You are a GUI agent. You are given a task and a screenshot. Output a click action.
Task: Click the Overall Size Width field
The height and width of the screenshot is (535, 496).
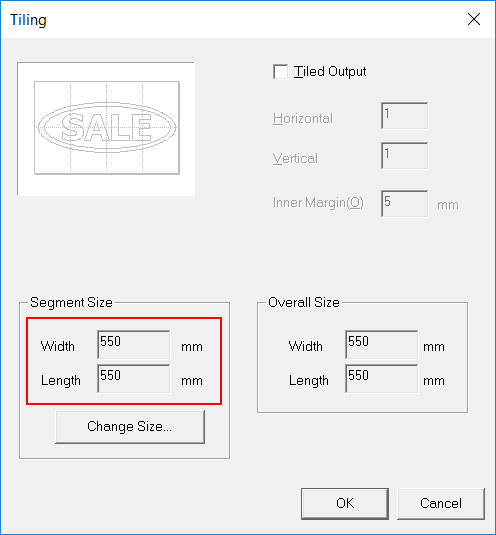click(381, 345)
